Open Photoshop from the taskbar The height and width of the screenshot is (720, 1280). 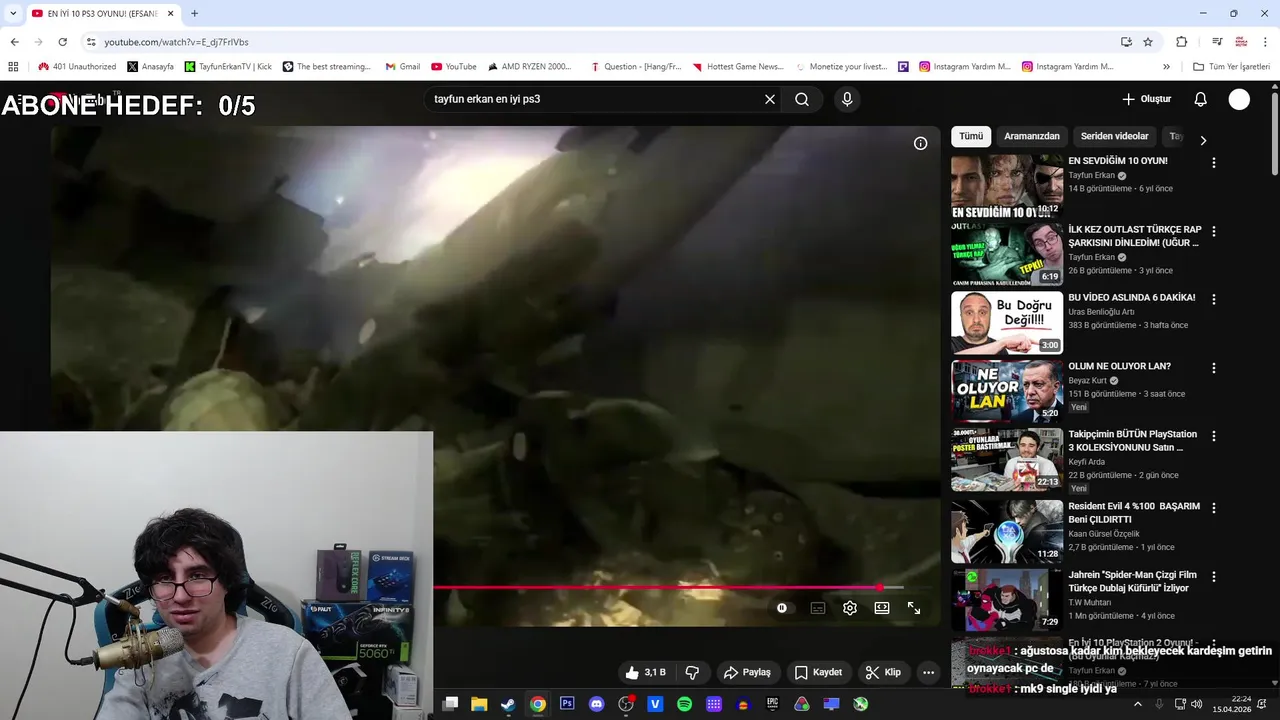coord(567,704)
